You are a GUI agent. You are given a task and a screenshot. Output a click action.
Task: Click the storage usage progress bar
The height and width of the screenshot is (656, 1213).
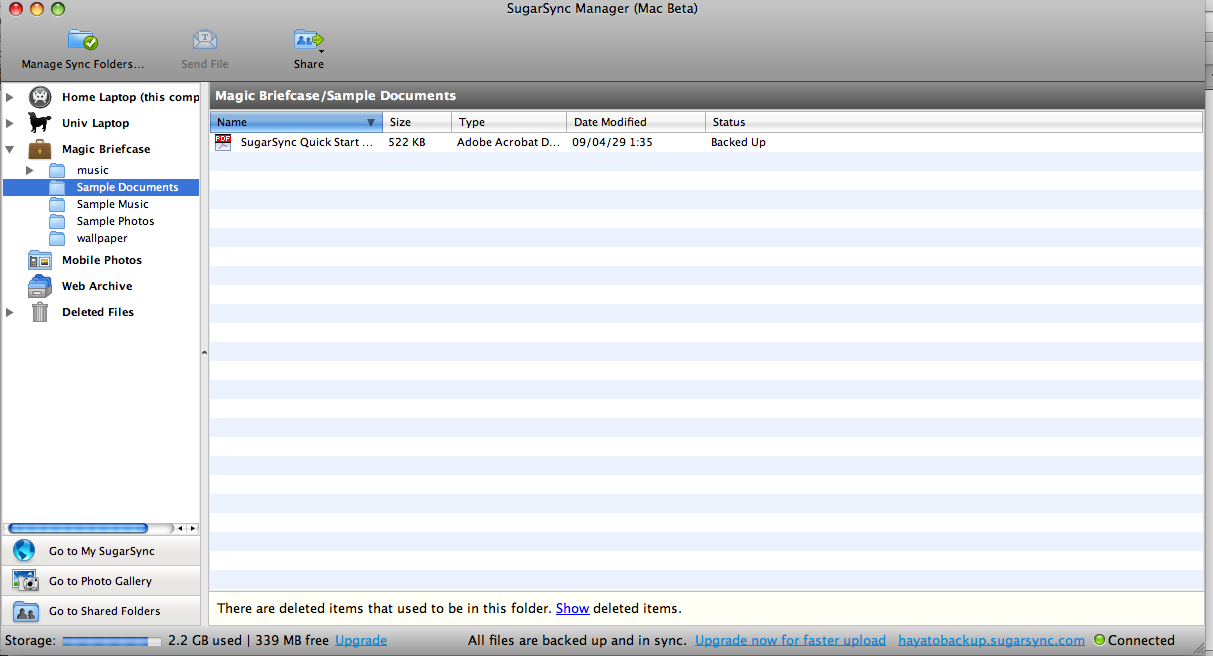112,640
